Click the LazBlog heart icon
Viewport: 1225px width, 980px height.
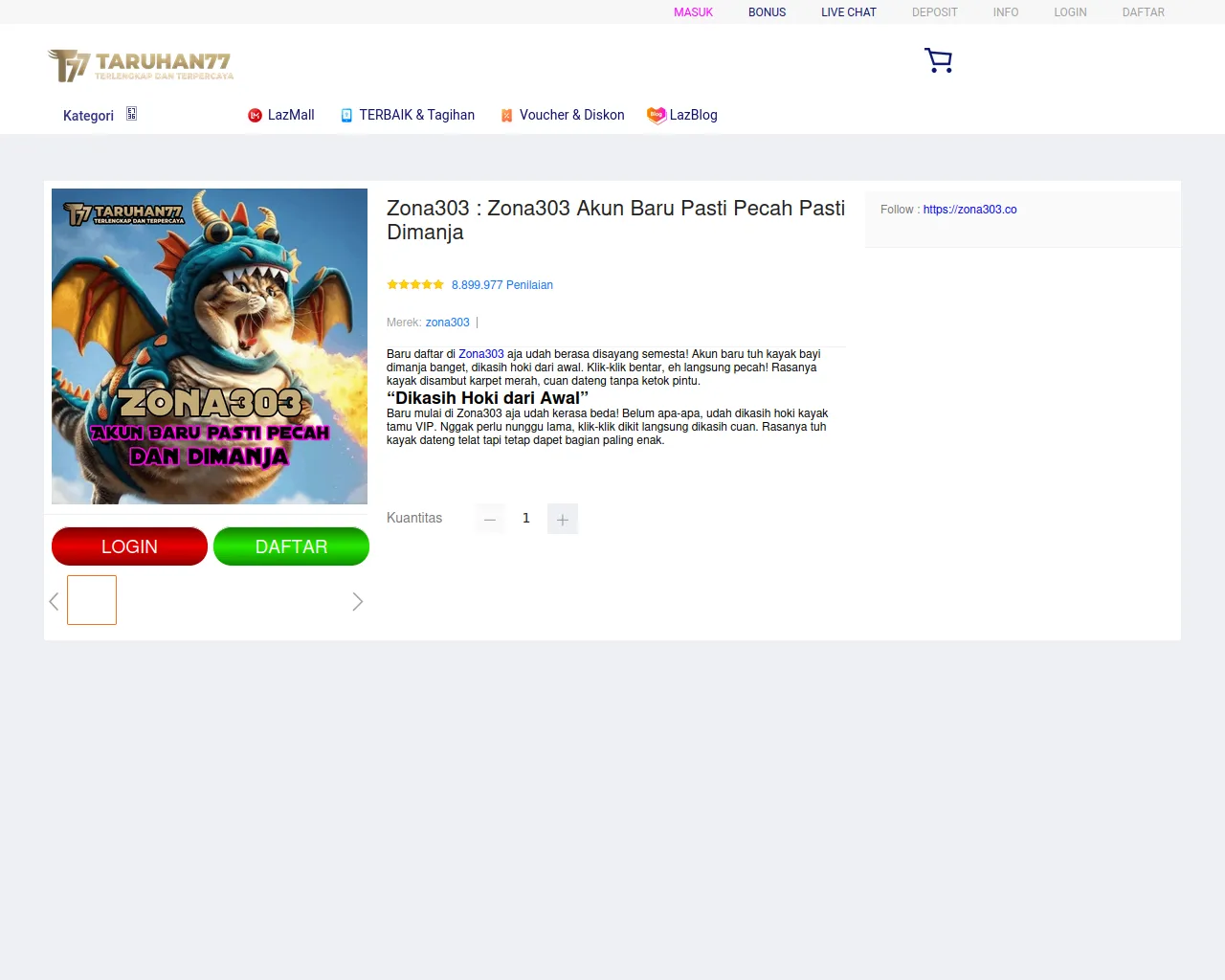(x=657, y=115)
